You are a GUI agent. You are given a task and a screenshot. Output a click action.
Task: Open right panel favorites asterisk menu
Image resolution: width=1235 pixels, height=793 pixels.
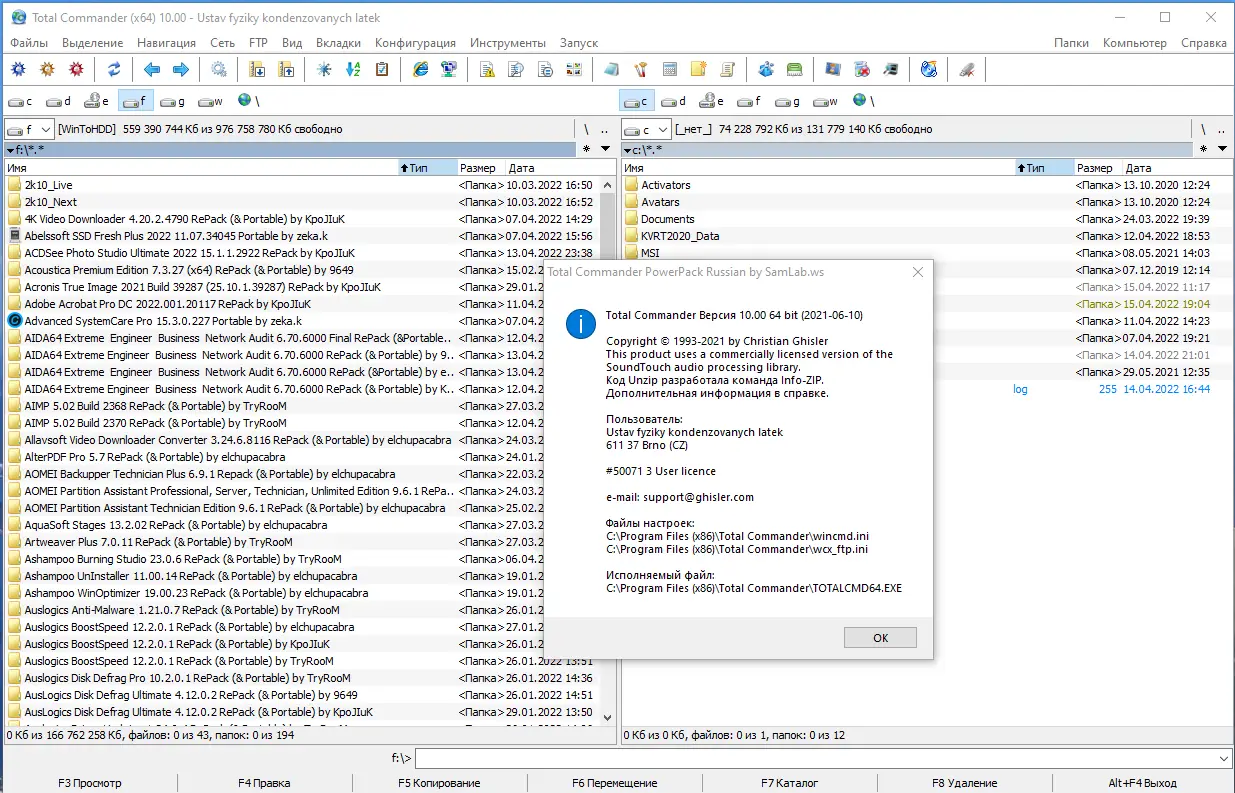(1202, 149)
